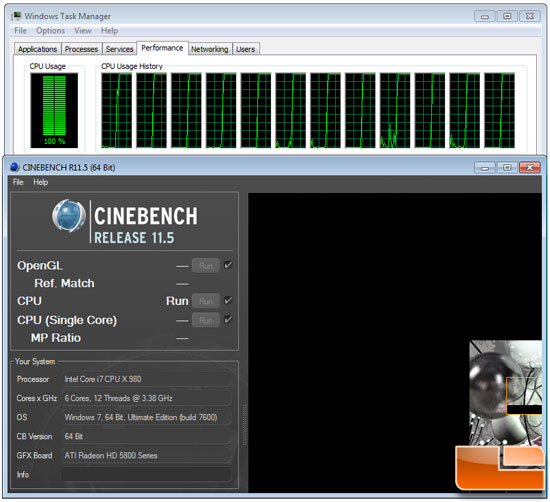Minimize the CINEBENCH window

(x=485, y=168)
